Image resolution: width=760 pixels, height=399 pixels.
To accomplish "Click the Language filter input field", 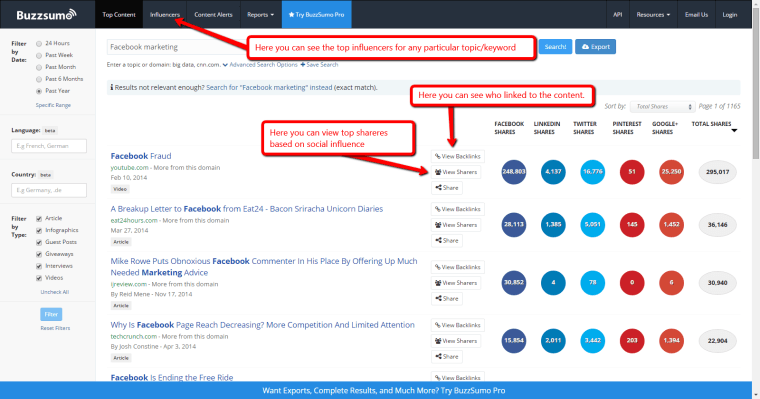I will [x=49, y=146].
